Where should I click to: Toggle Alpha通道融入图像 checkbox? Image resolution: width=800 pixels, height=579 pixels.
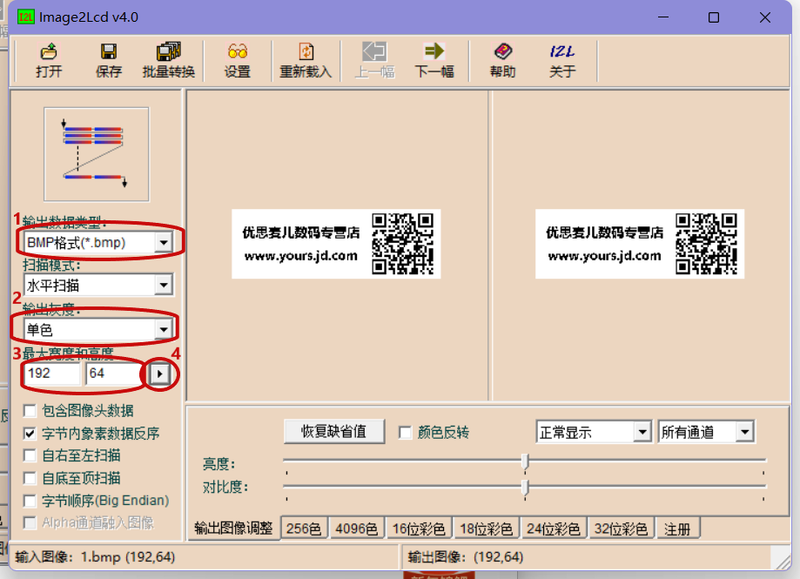[x=30, y=523]
